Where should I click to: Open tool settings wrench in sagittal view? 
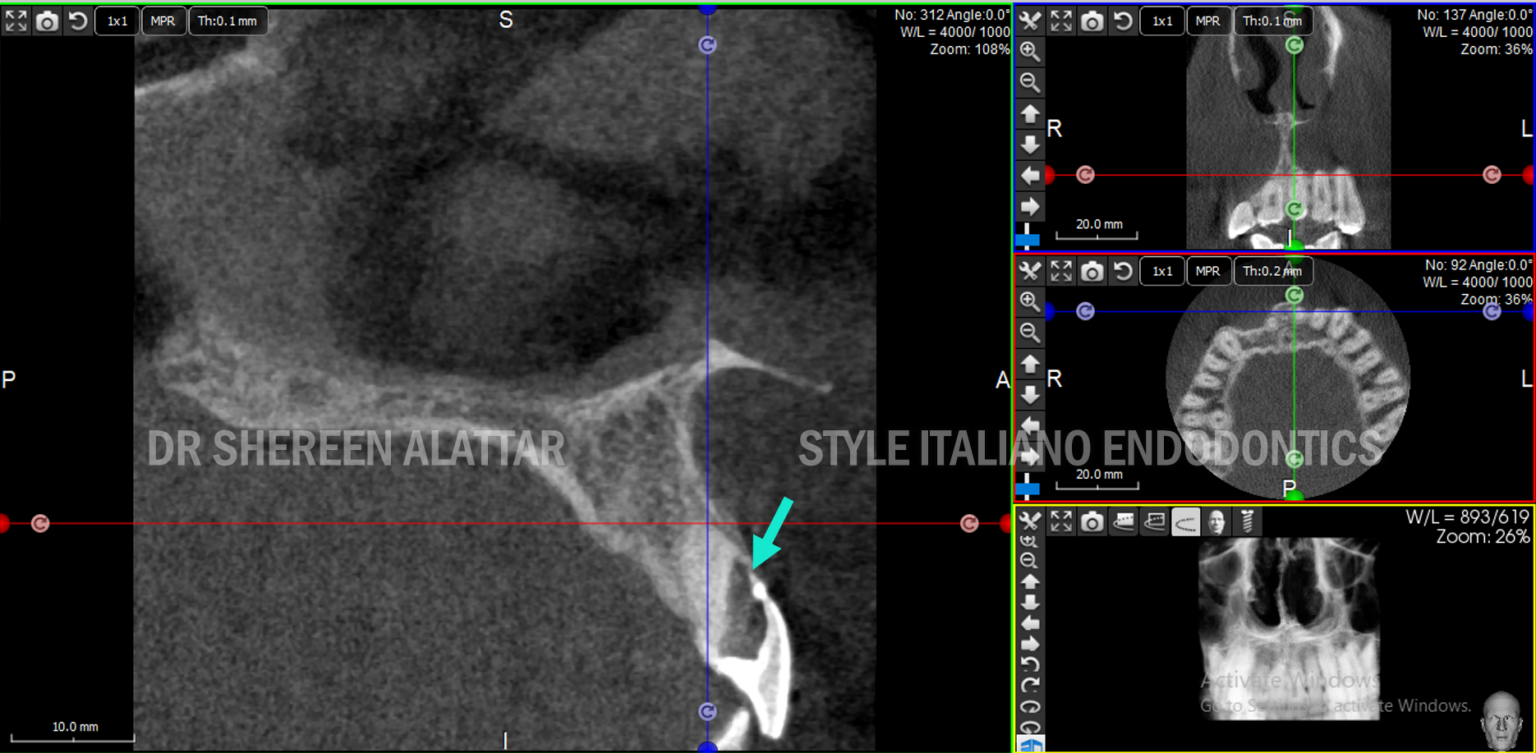[x=1030, y=20]
